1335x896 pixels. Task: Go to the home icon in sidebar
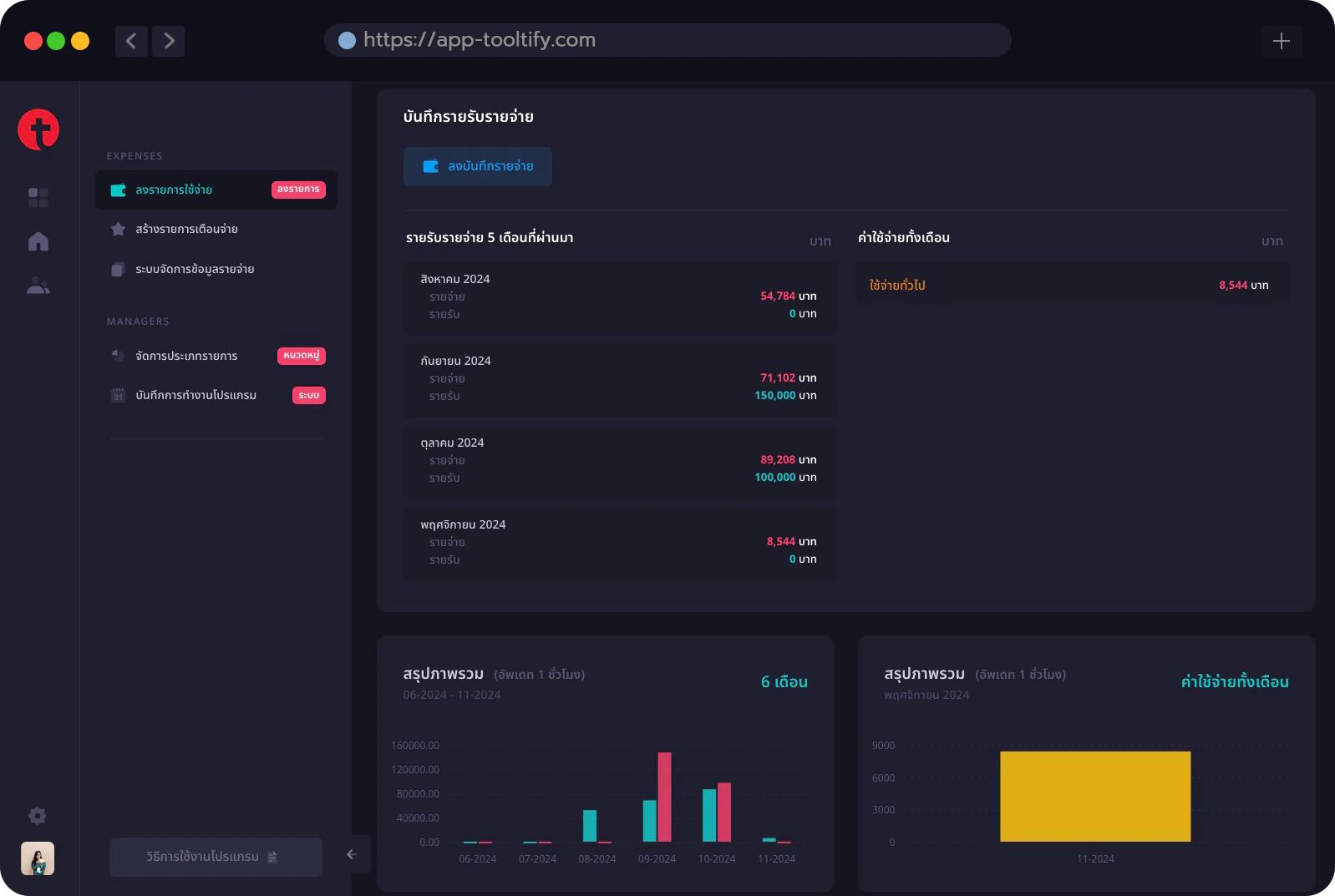(x=38, y=241)
